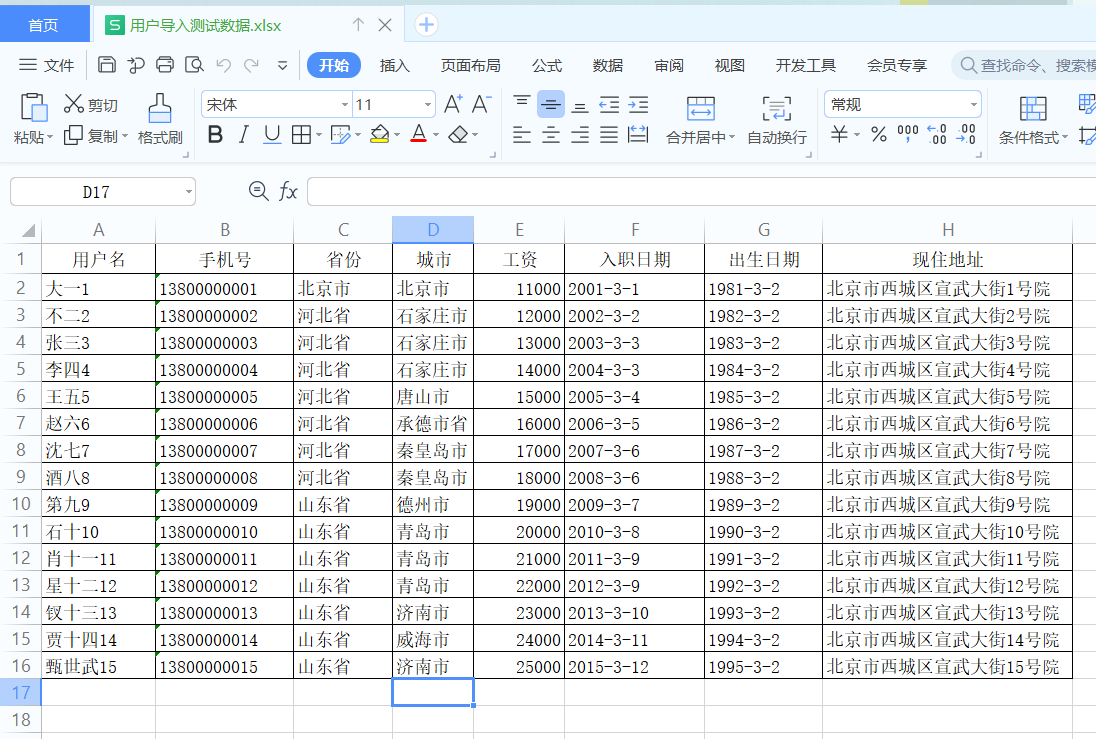Expand fill color options arrow
This screenshot has width=1096, height=739.
tap(397, 135)
